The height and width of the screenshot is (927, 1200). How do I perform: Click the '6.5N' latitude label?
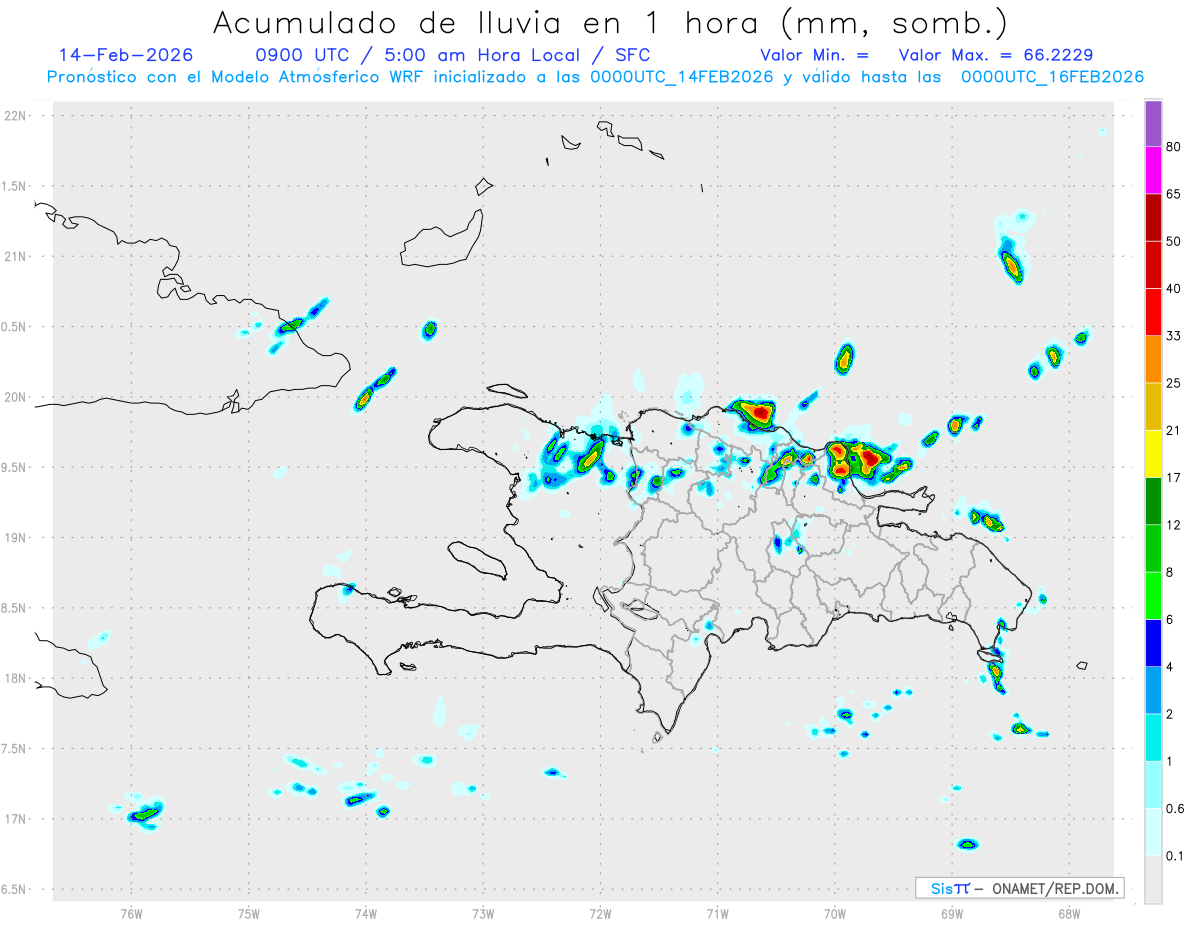click(x=15, y=890)
